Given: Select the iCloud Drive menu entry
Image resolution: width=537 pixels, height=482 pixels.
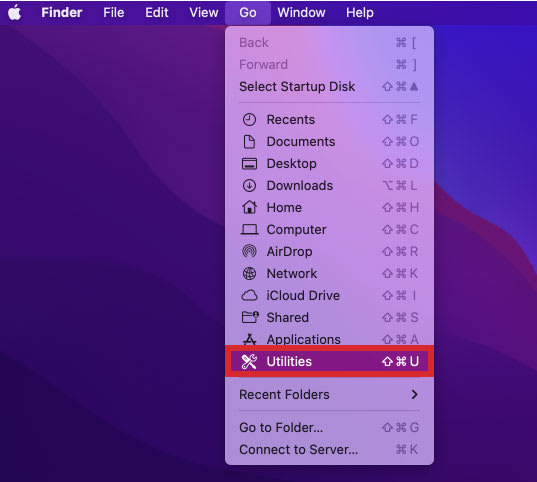Looking at the screenshot, I should [329, 295].
